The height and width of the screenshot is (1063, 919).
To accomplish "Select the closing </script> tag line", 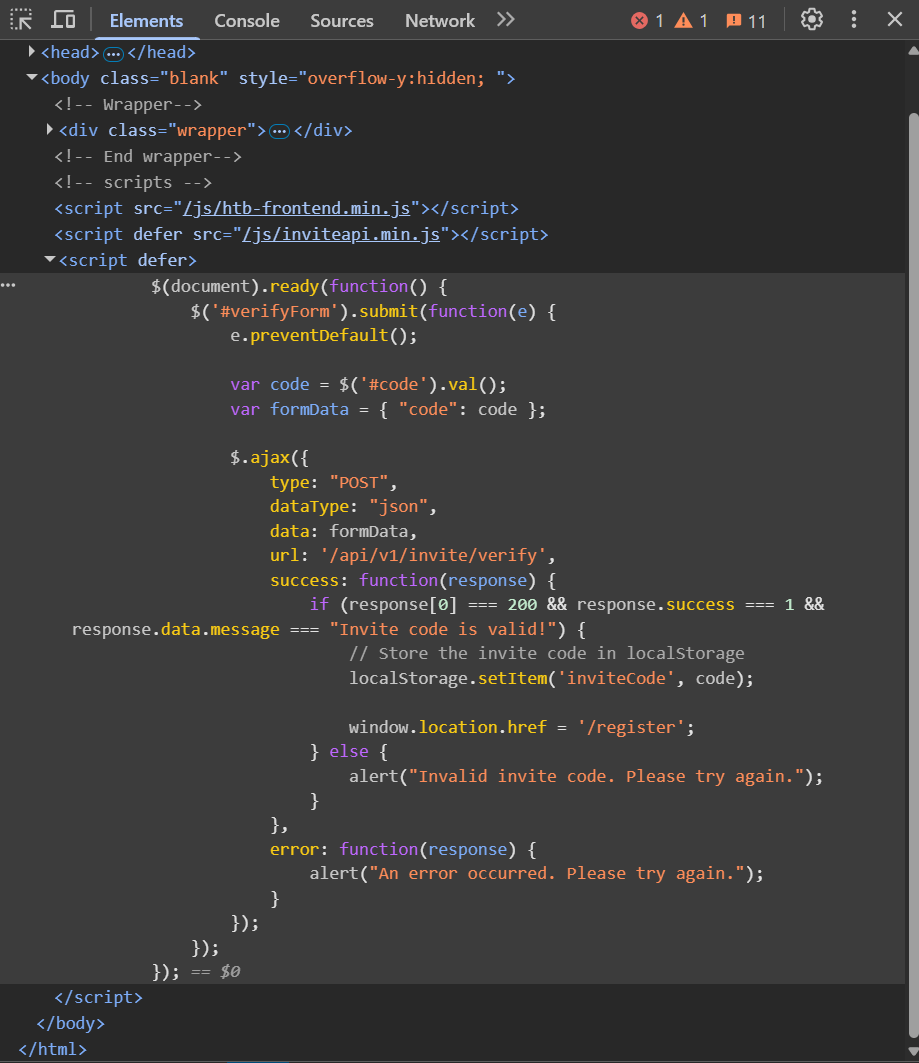I will click(x=98, y=997).
